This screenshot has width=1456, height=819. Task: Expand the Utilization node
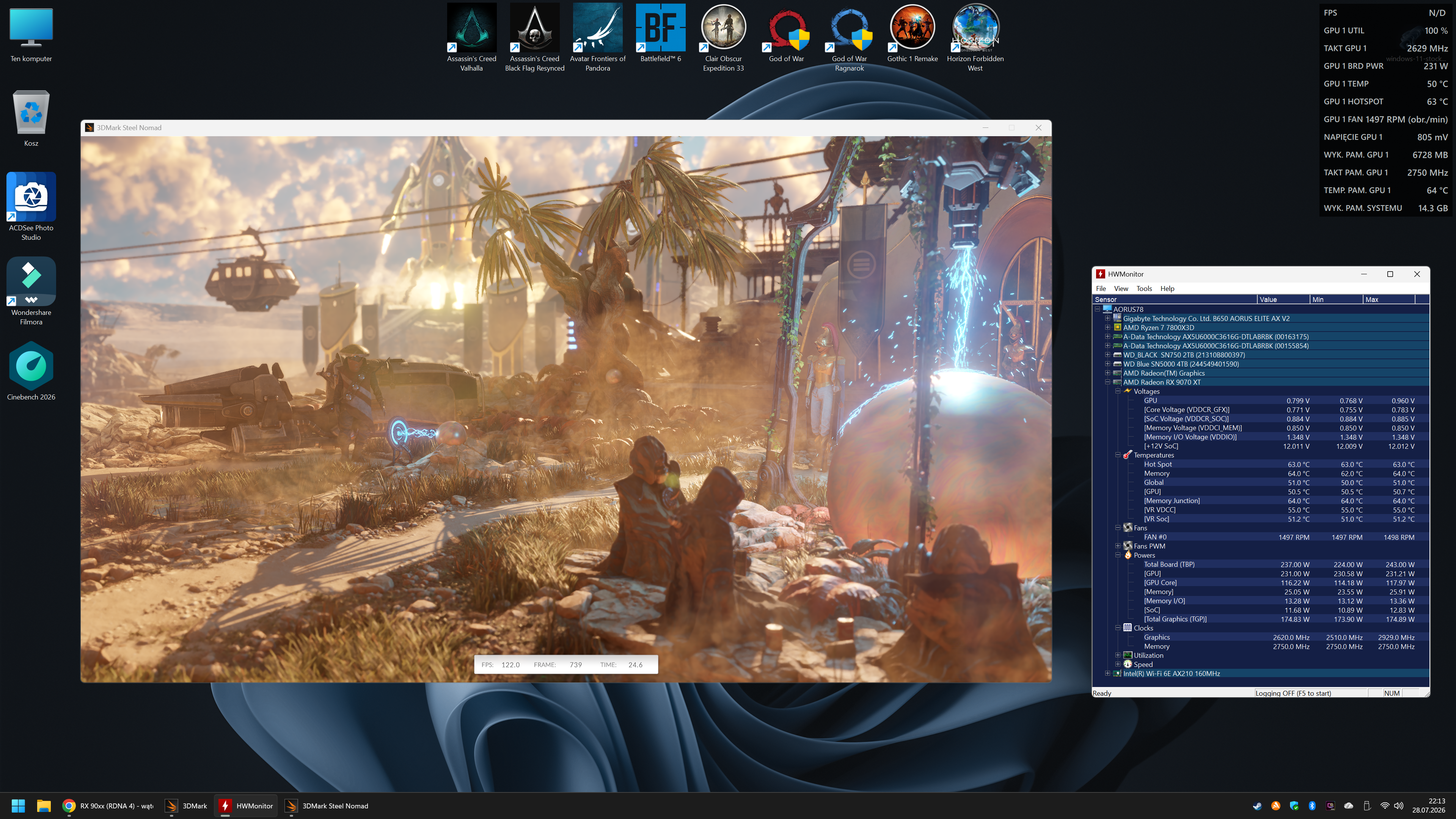(x=1117, y=655)
